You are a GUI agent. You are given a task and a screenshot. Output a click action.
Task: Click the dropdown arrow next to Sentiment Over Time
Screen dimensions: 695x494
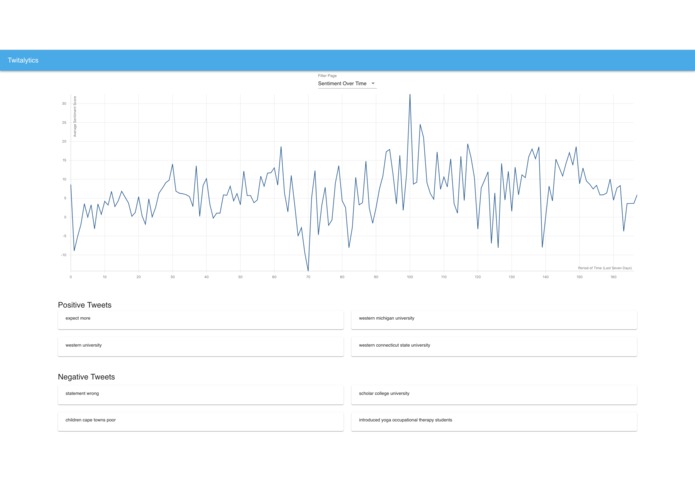(x=373, y=83)
